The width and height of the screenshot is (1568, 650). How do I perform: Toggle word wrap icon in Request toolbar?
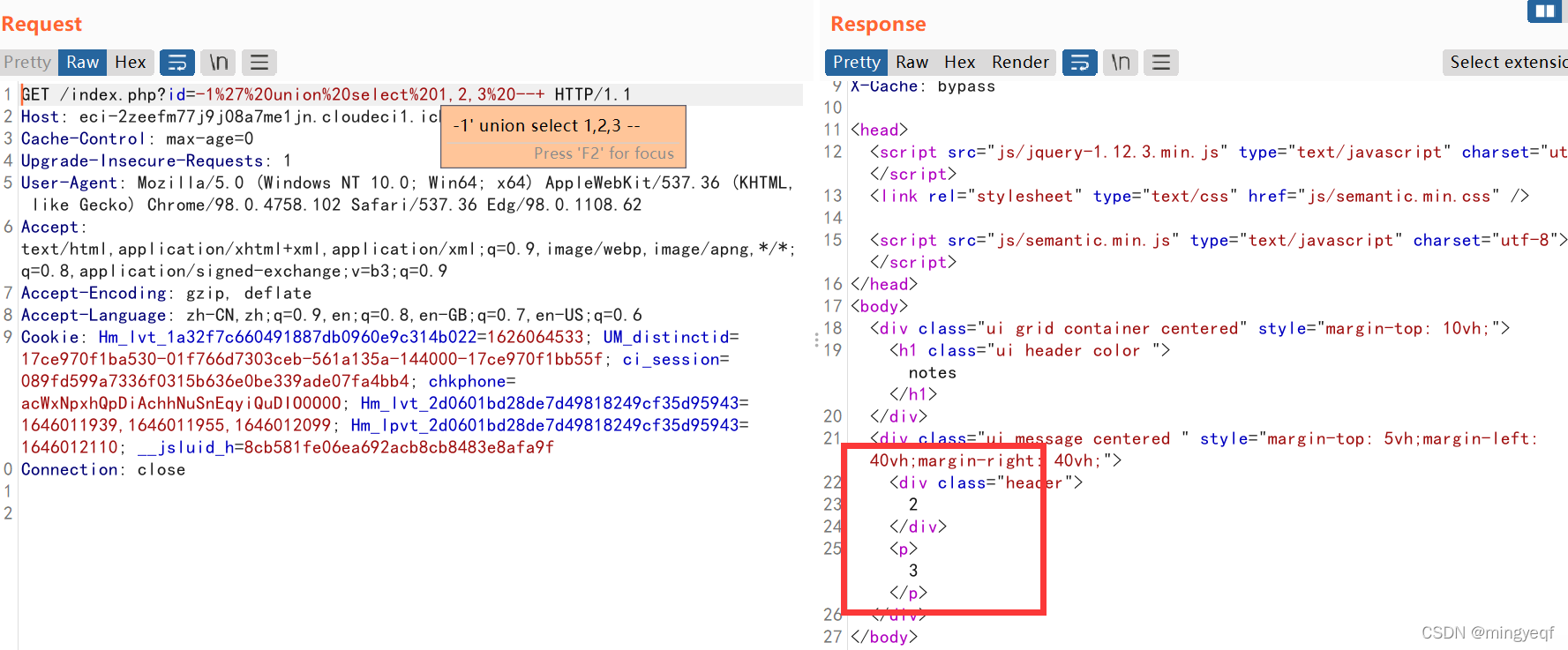point(177,63)
